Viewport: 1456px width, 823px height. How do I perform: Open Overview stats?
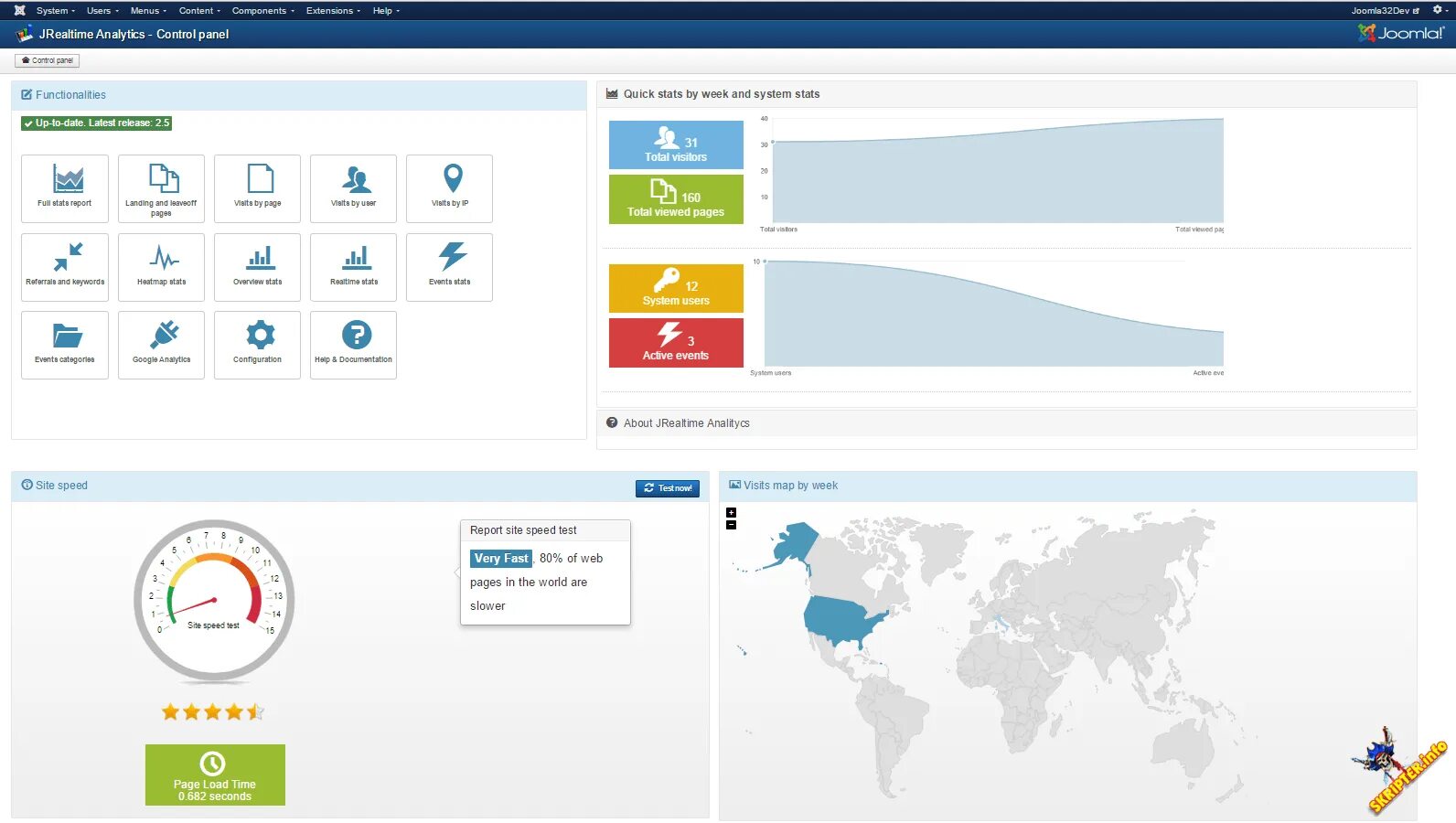tap(257, 267)
